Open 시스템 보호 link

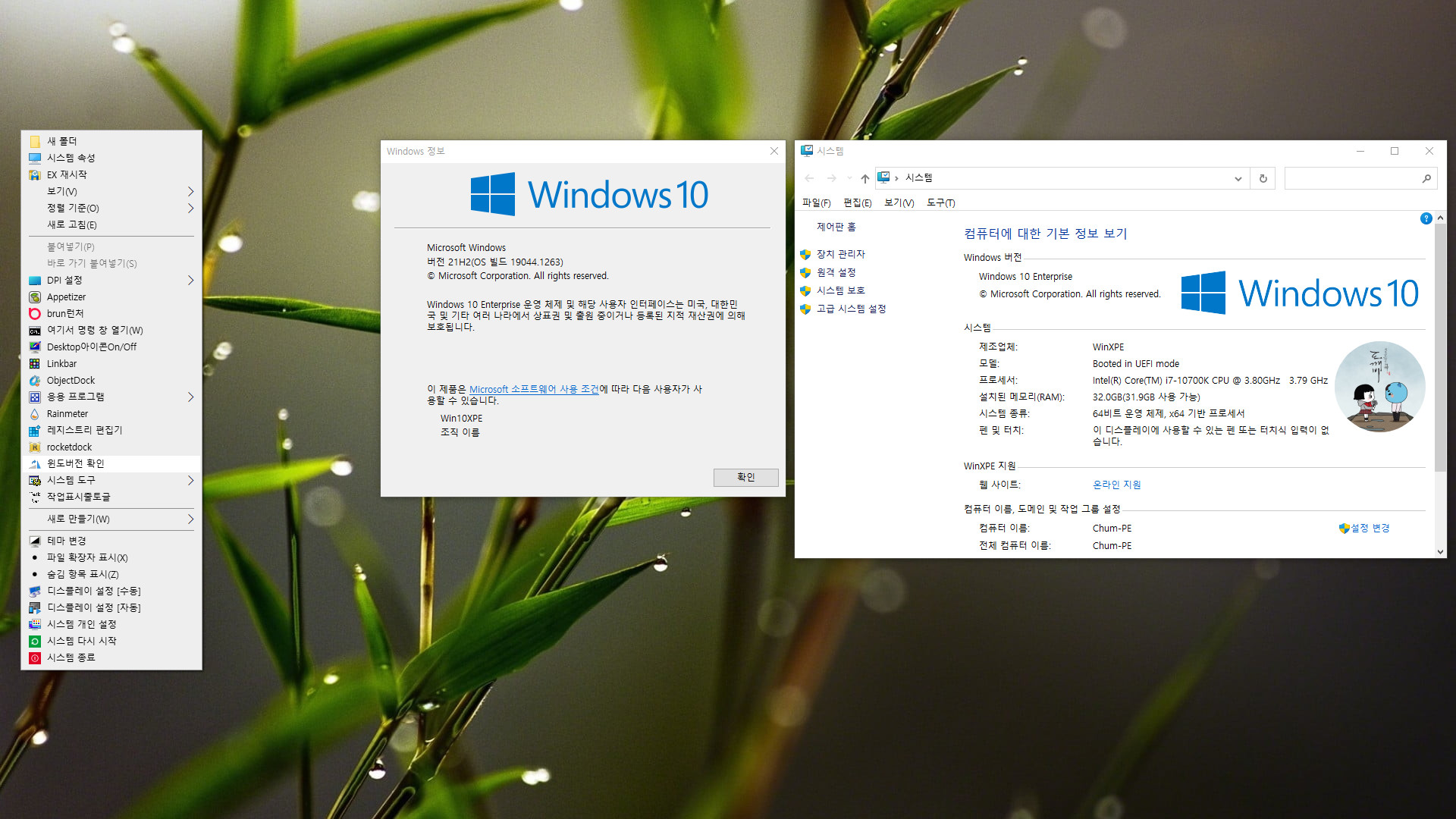tap(841, 290)
